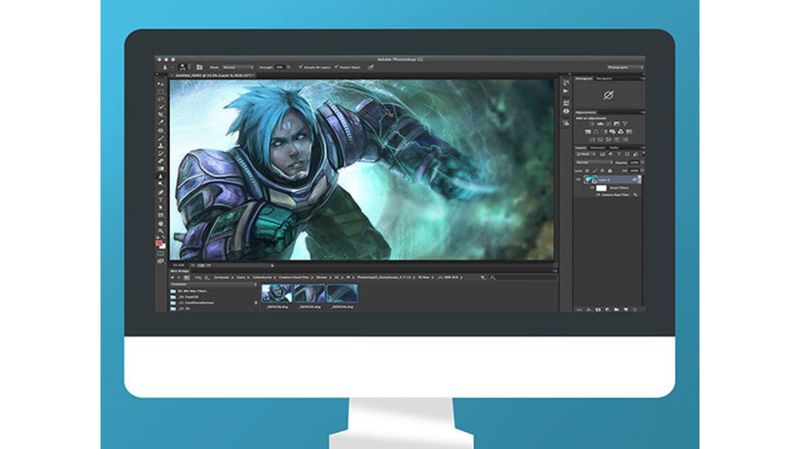This screenshot has height=449, width=800.
Task: Switch to the Histogram tab
Action: pos(584,79)
